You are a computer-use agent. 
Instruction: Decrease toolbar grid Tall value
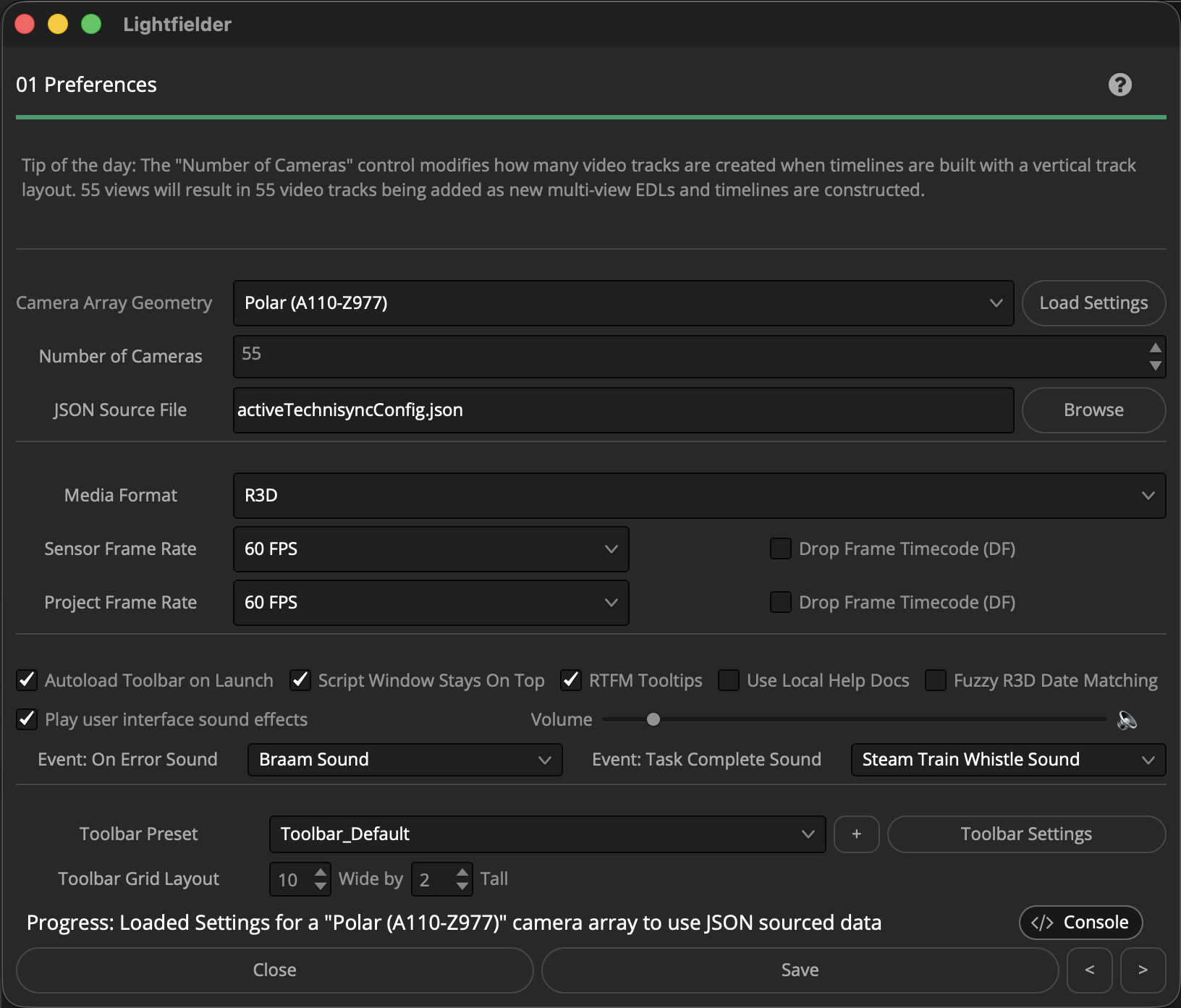point(462,886)
